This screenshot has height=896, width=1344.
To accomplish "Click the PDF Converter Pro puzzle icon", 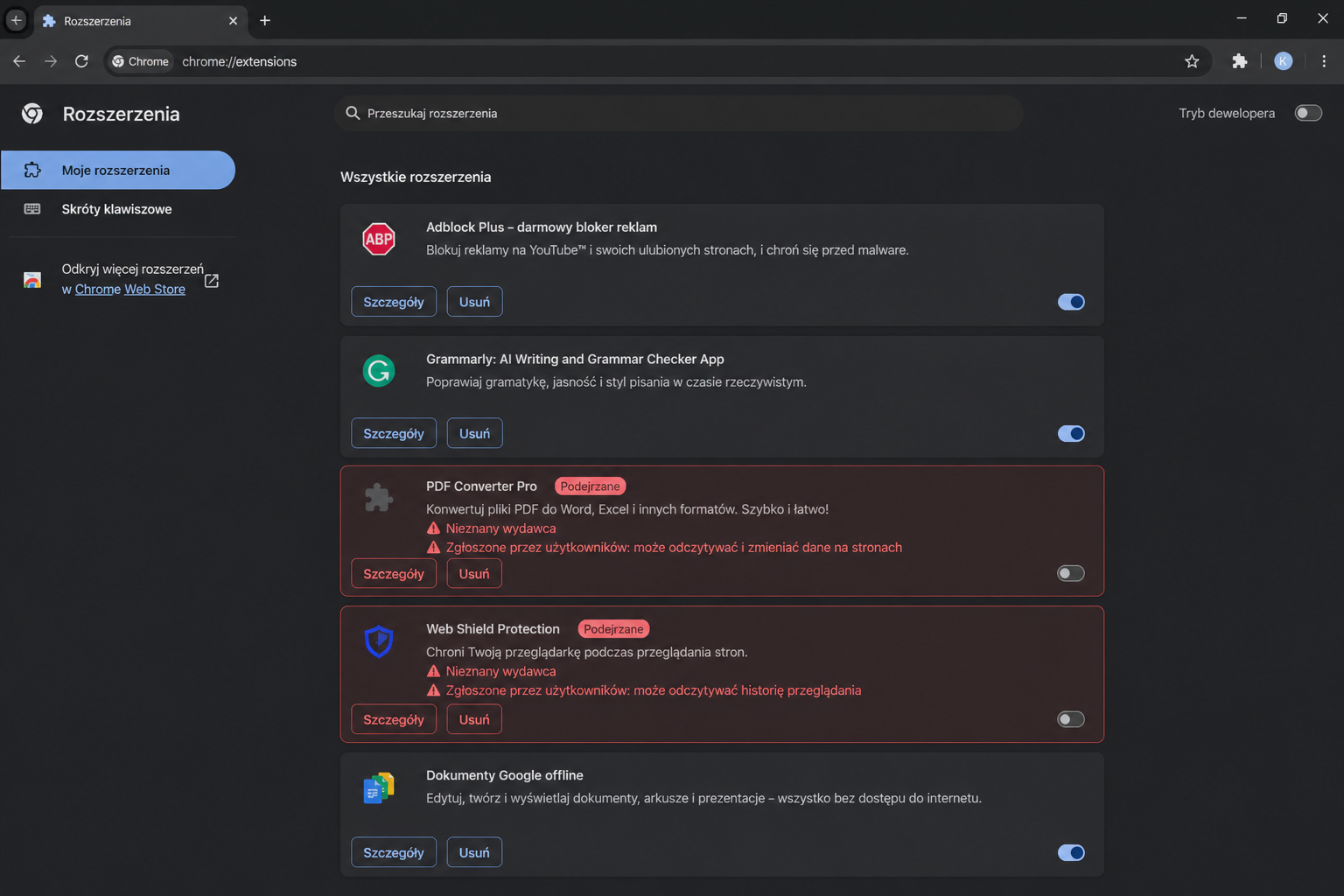I will click(379, 498).
